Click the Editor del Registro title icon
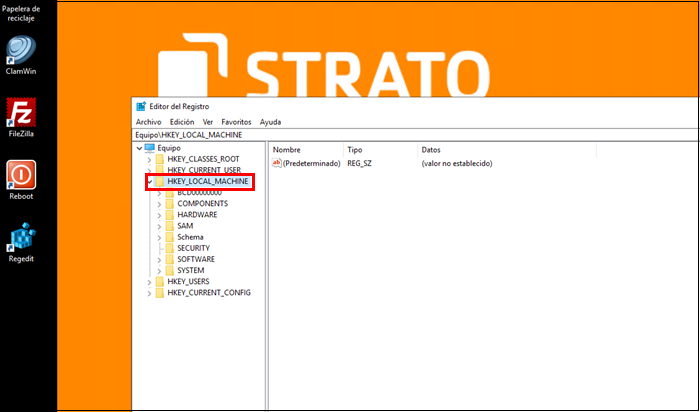700x412 pixels. point(141,107)
